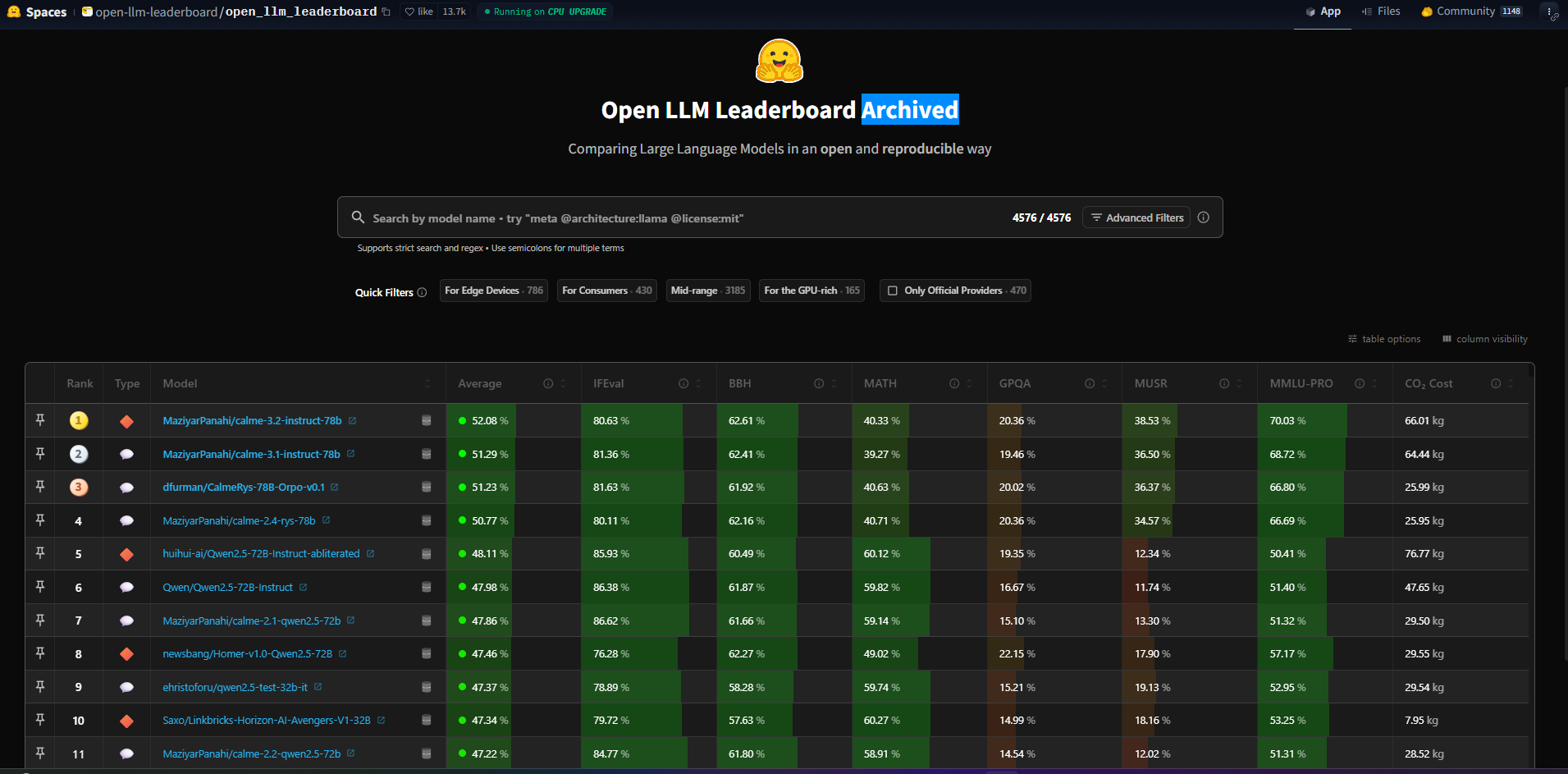Image resolution: width=1568 pixels, height=774 pixels.
Task: Click the chat type icon for rank 2
Action: pos(126,454)
